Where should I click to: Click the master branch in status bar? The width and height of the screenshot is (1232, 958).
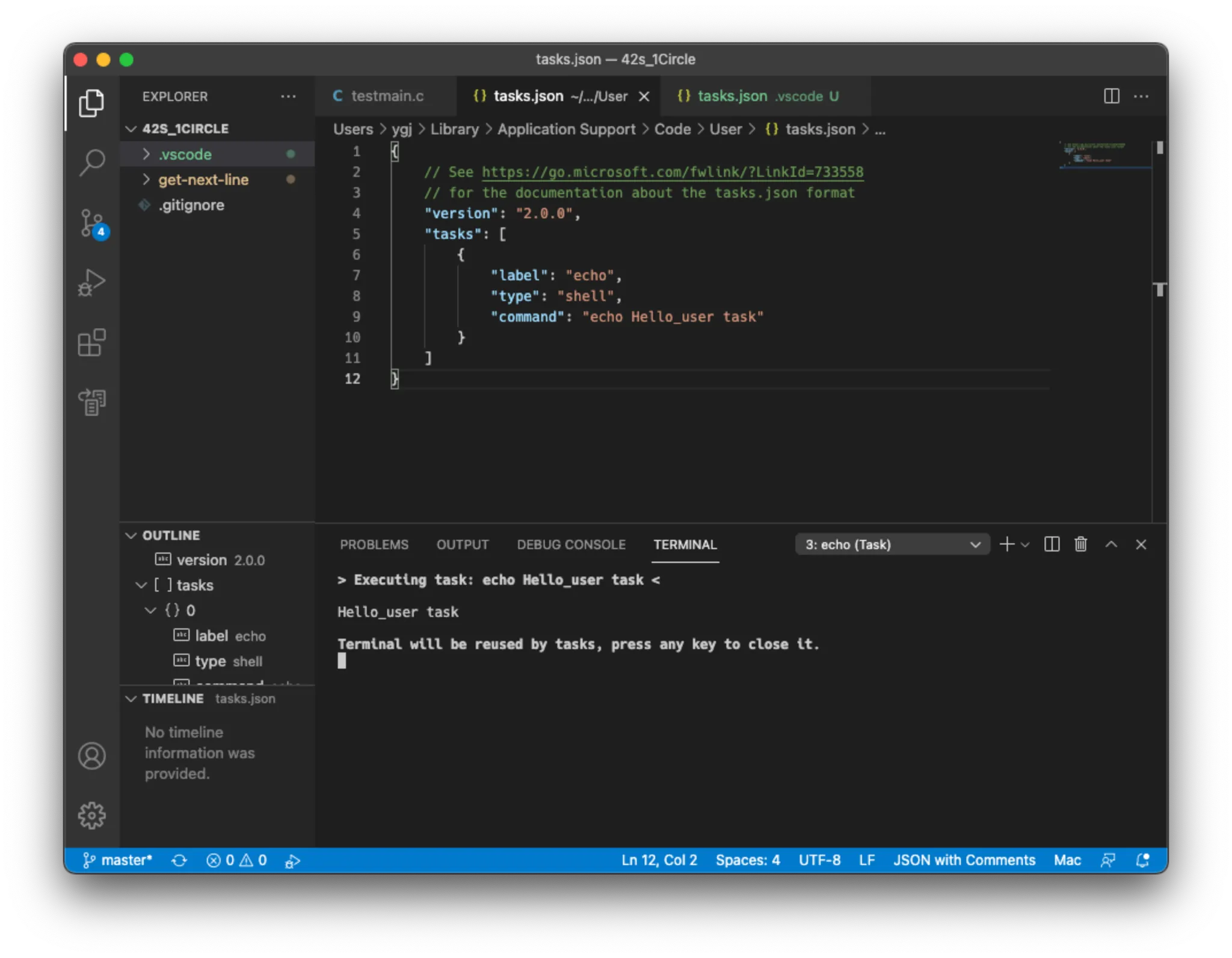(x=119, y=860)
